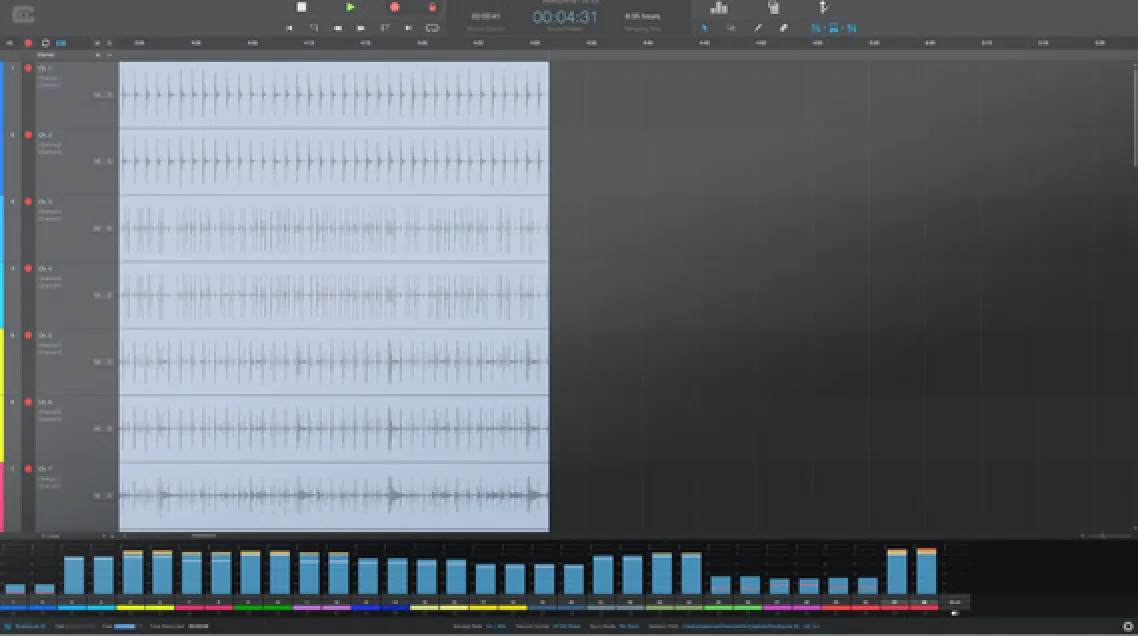The width and height of the screenshot is (1138, 636).
Task: Toggle the loop button in the transport
Action: [432, 28]
